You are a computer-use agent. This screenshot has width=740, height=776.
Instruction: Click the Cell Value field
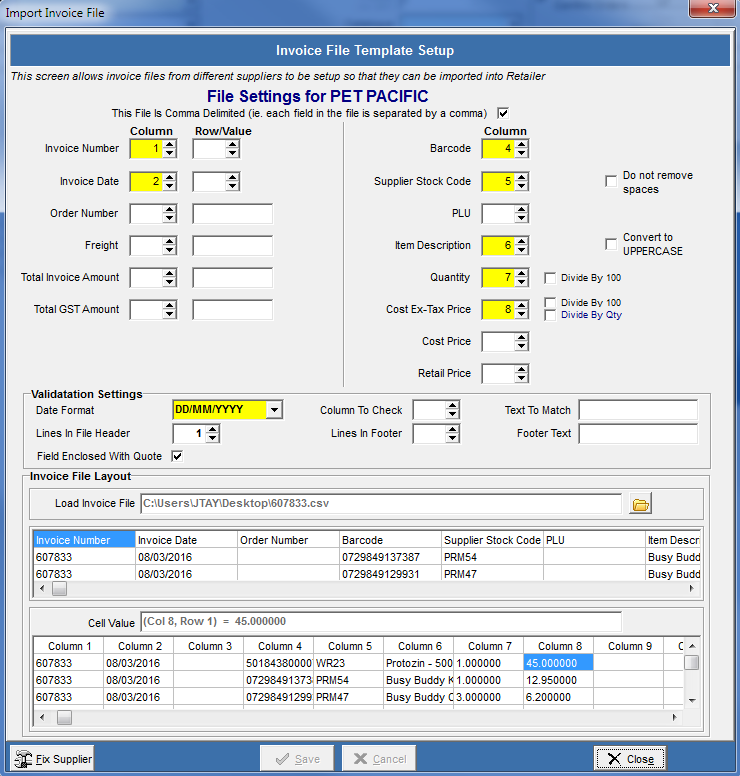tap(381, 622)
